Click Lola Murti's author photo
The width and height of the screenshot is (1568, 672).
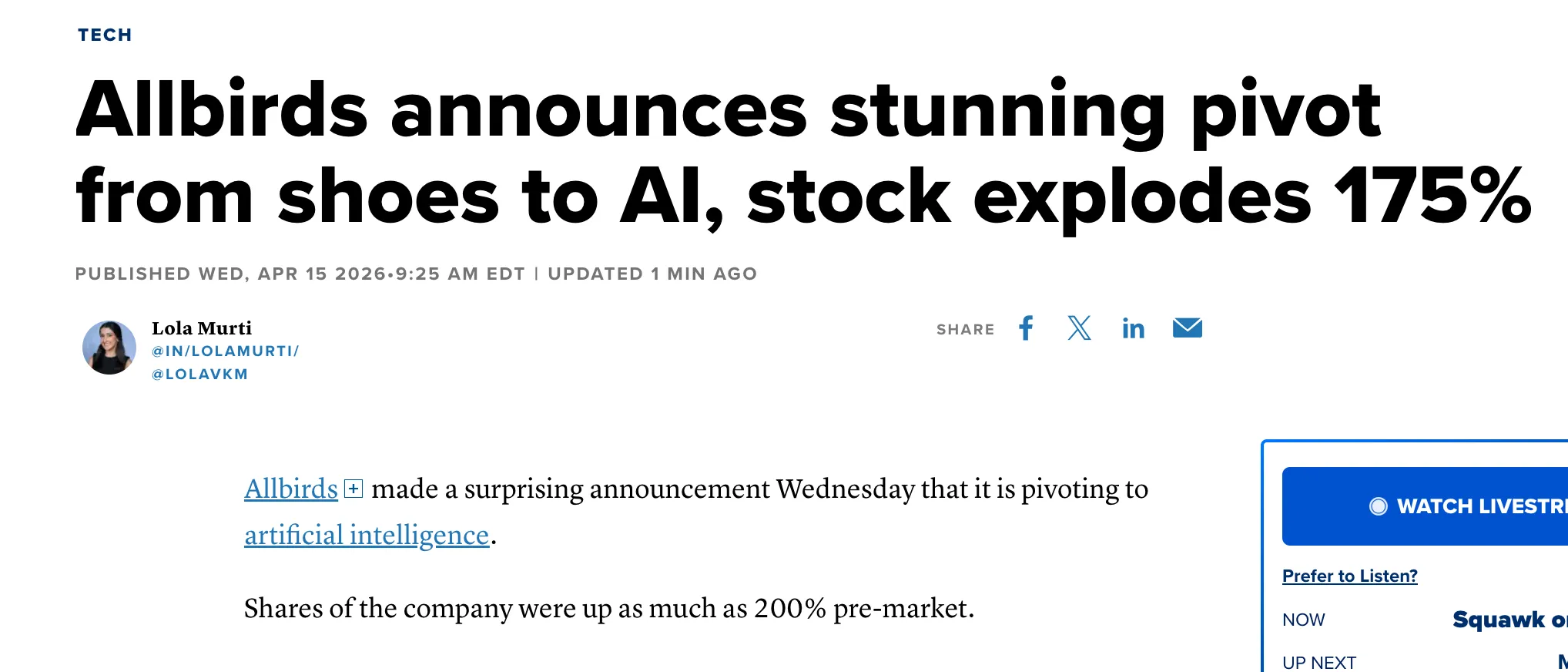tap(109, 348)
